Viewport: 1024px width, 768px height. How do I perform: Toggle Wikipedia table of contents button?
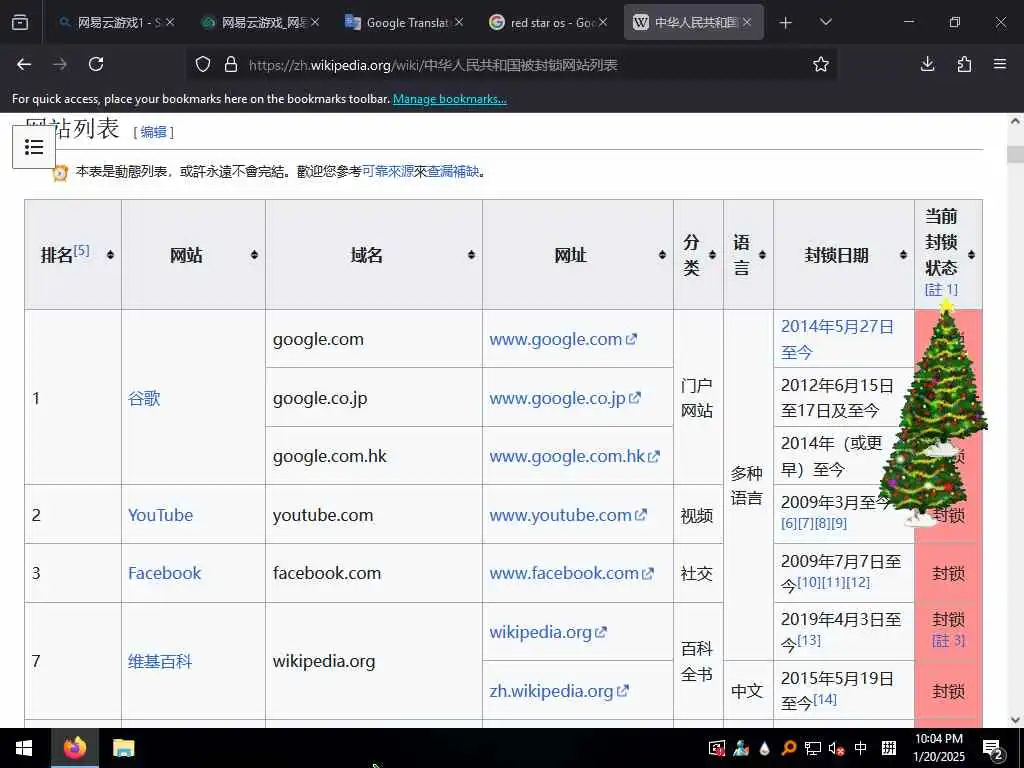34,147
